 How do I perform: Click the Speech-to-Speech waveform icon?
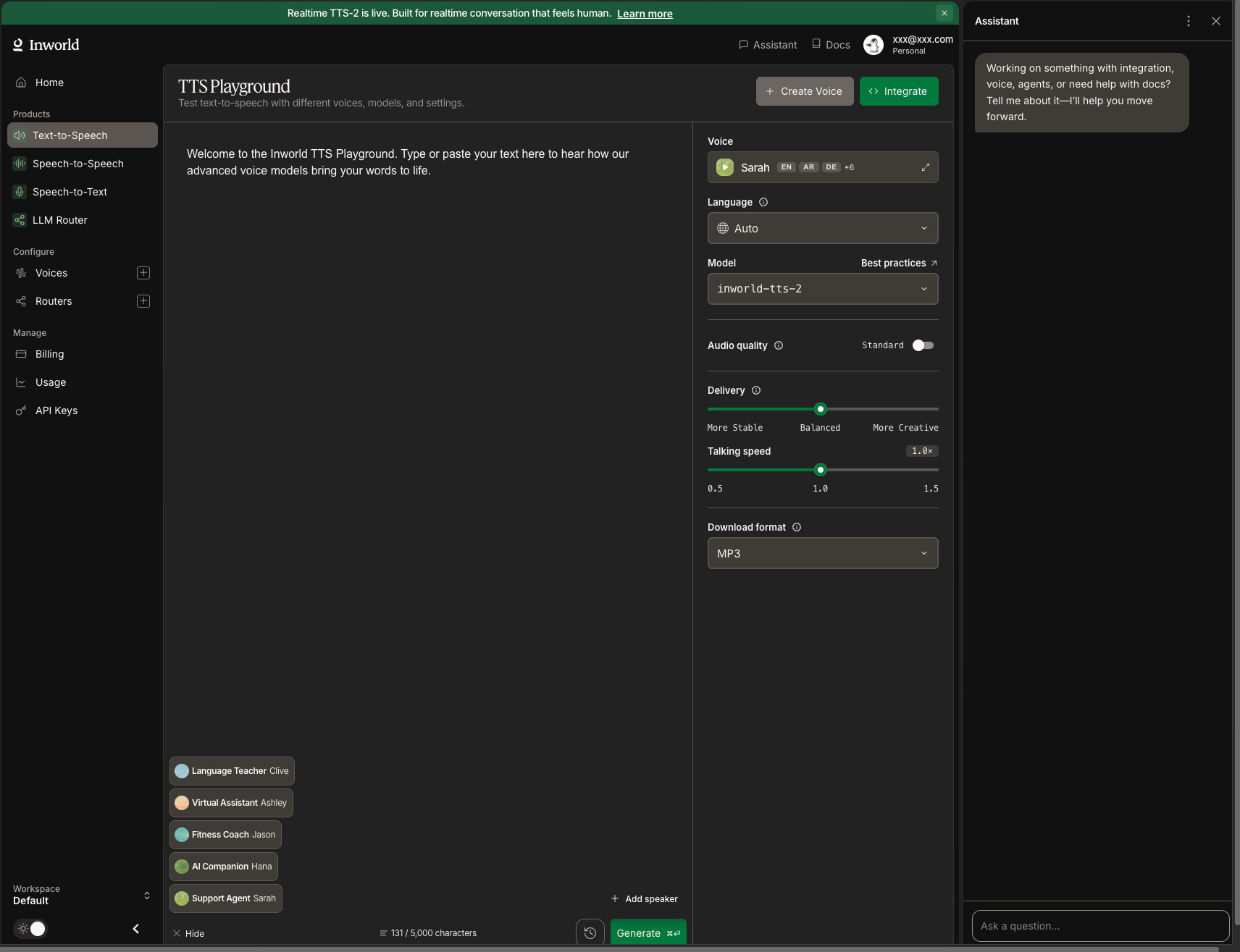[x=20, y=164]
